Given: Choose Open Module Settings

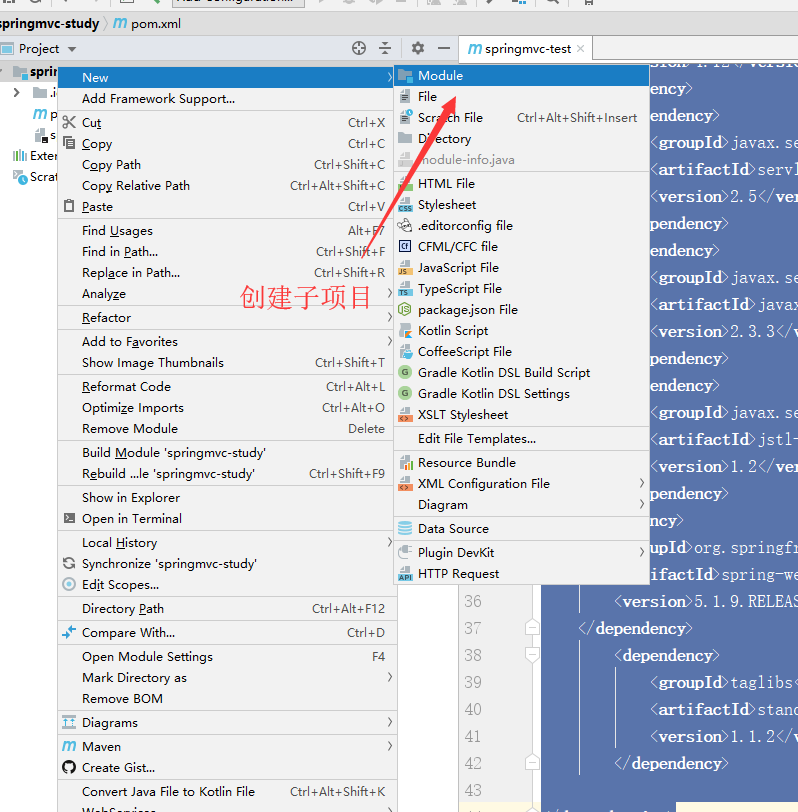Looking at the screenshot, I should click(227, 657).
